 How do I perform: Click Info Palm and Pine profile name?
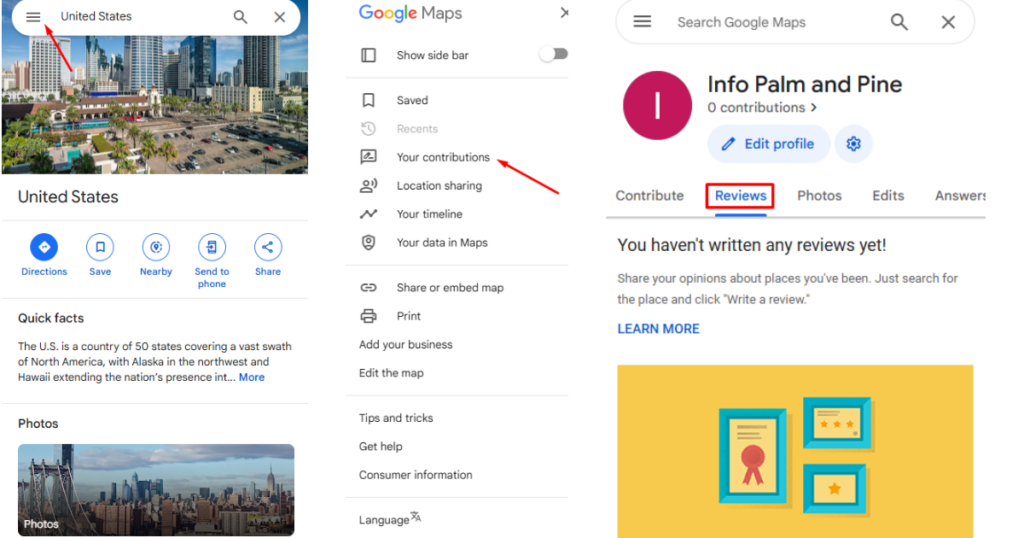point(805,84)
